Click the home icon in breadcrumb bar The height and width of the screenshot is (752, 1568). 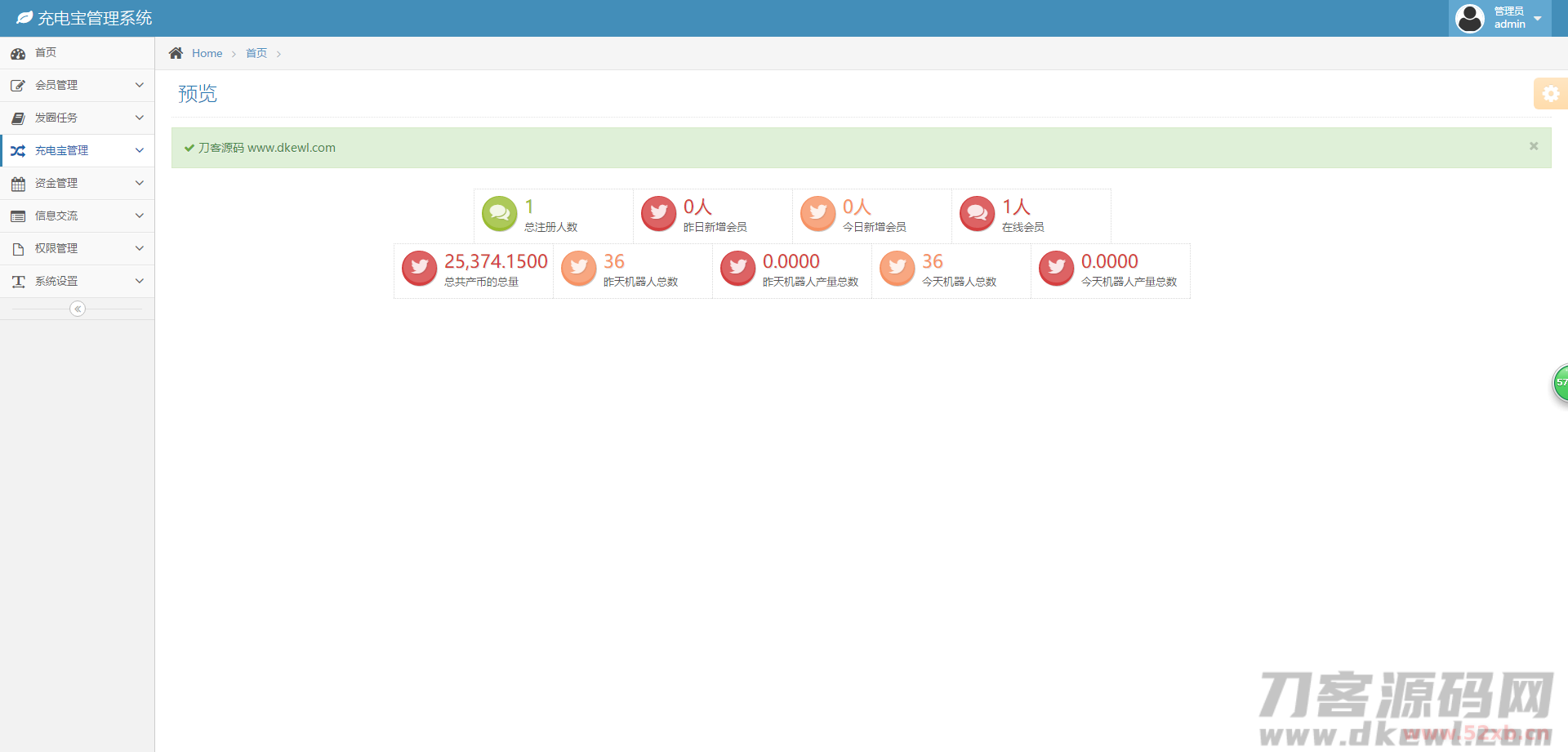(x=176, y=53)
